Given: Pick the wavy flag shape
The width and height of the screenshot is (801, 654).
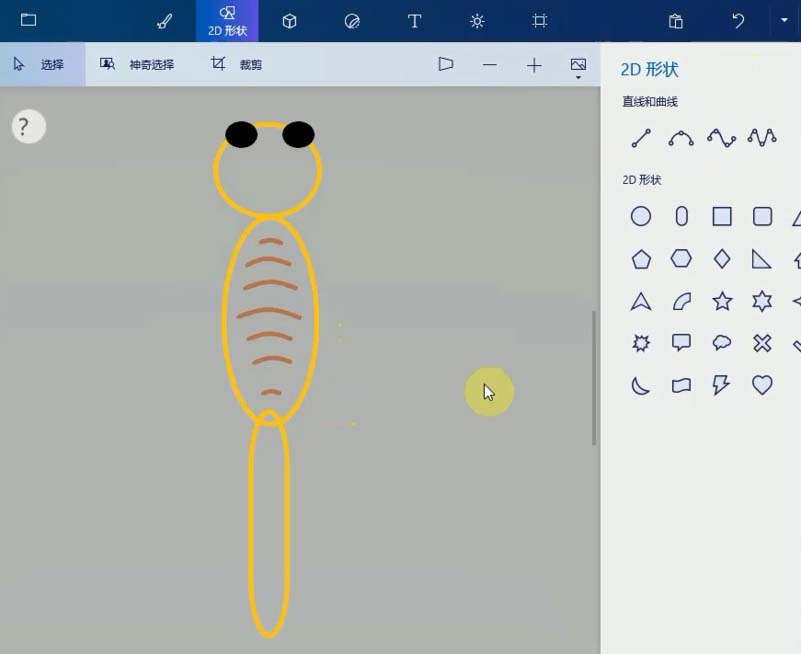Looking at the screenshot, I should coord(681,385).
